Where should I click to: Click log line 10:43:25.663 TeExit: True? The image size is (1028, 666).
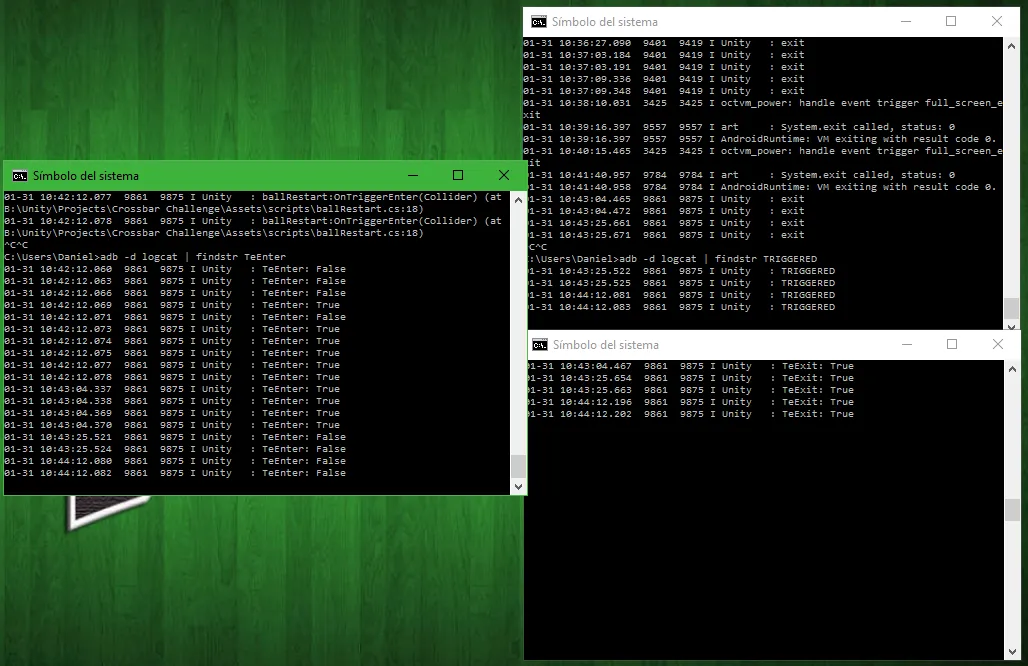click(x=691, y=390)
